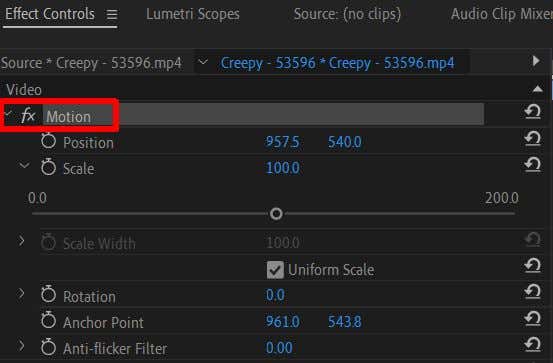
Task: Expand the Anti-flicker Filter property
Action: [22, 346]
